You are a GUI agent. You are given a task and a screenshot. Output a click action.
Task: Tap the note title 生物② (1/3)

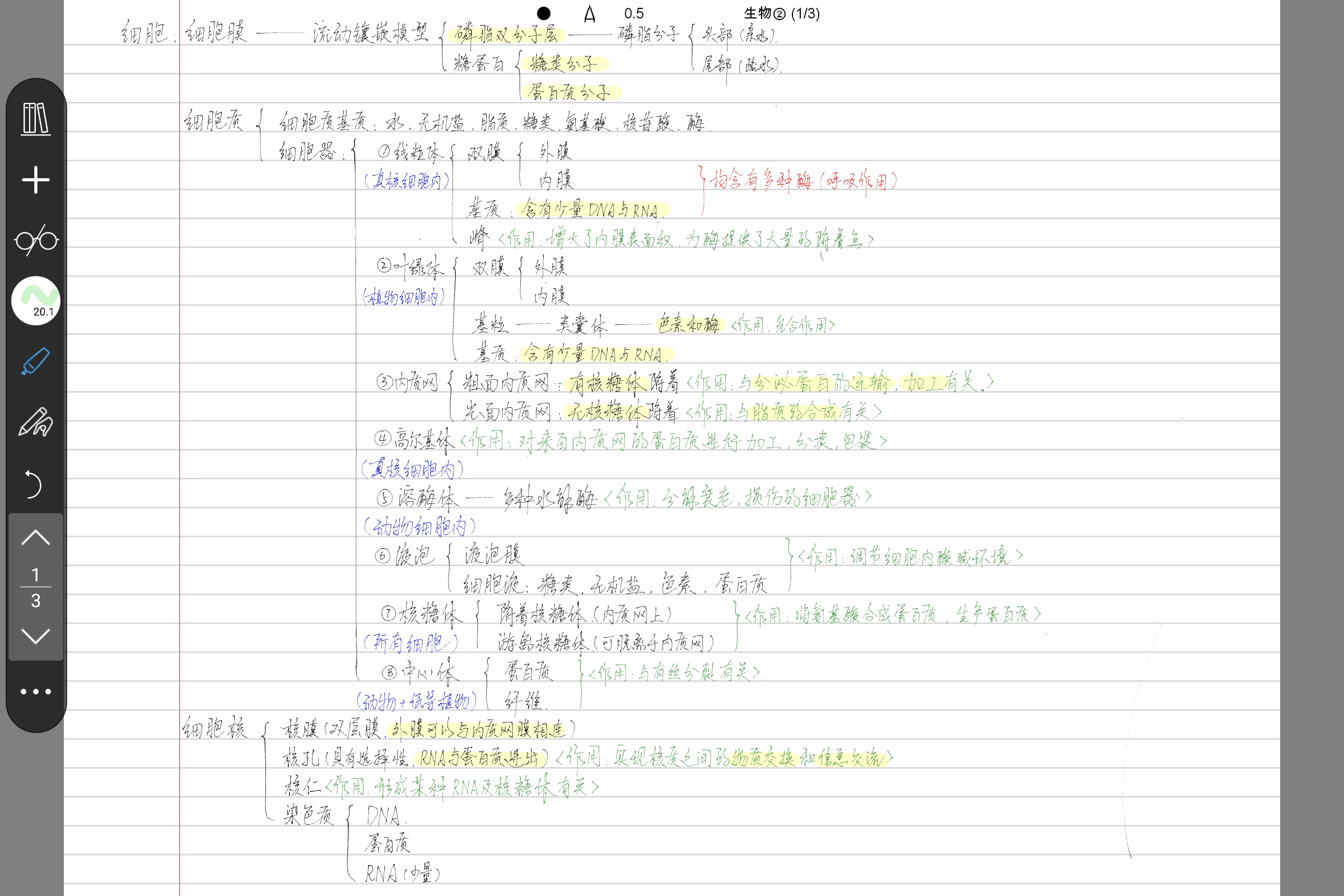tap(781, 13)
